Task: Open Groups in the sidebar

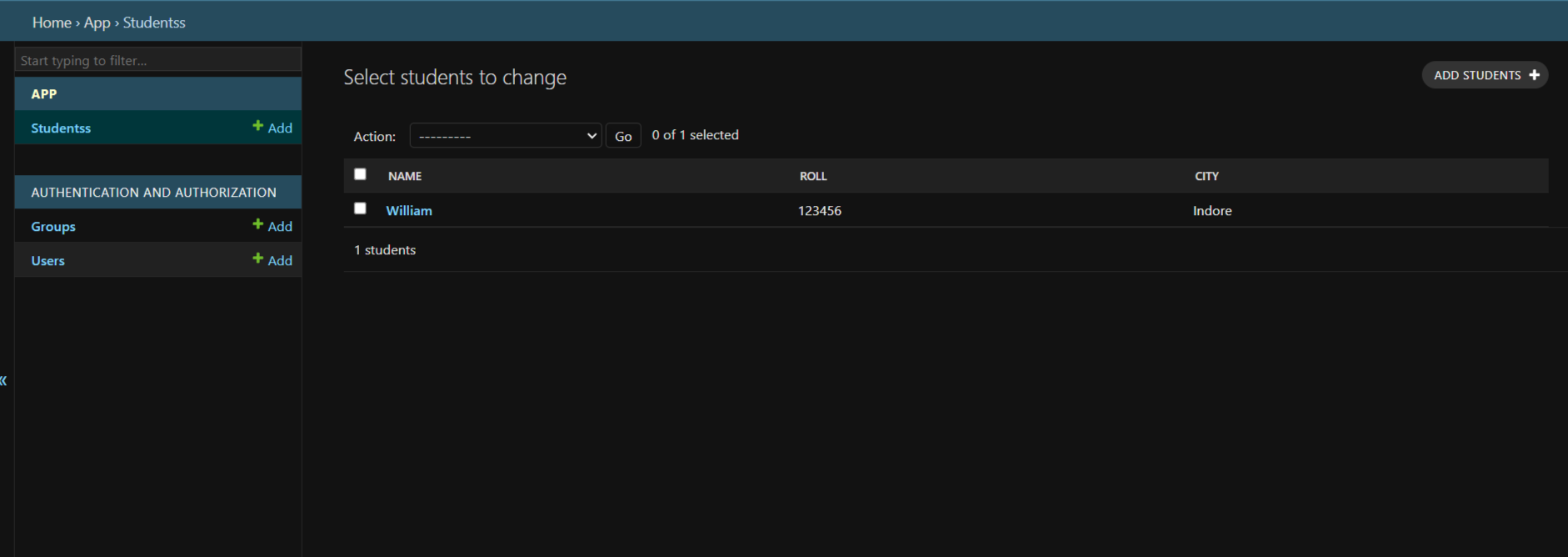Action: point(53,227)
